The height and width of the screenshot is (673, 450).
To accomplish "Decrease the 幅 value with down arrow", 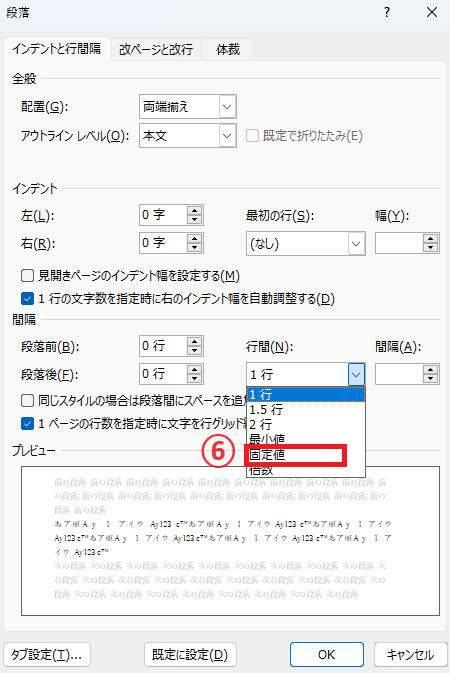I will click(x=430, y=248).
